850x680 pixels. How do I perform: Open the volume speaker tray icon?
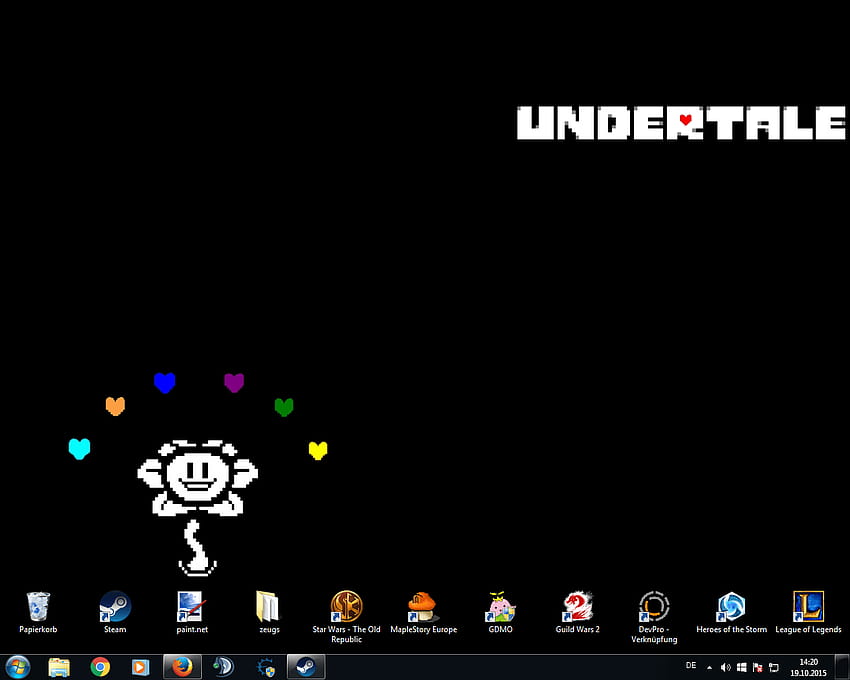(725, 668)
